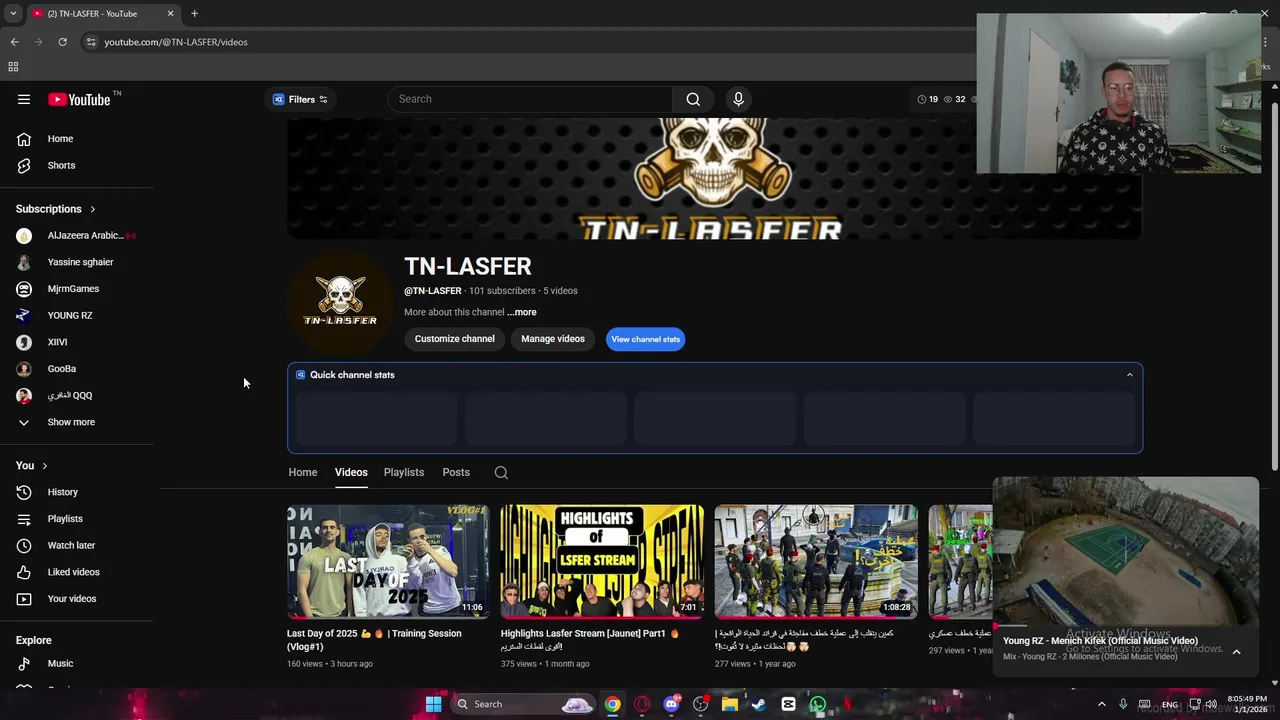Switch to the Home channel tab

[303, 472]
